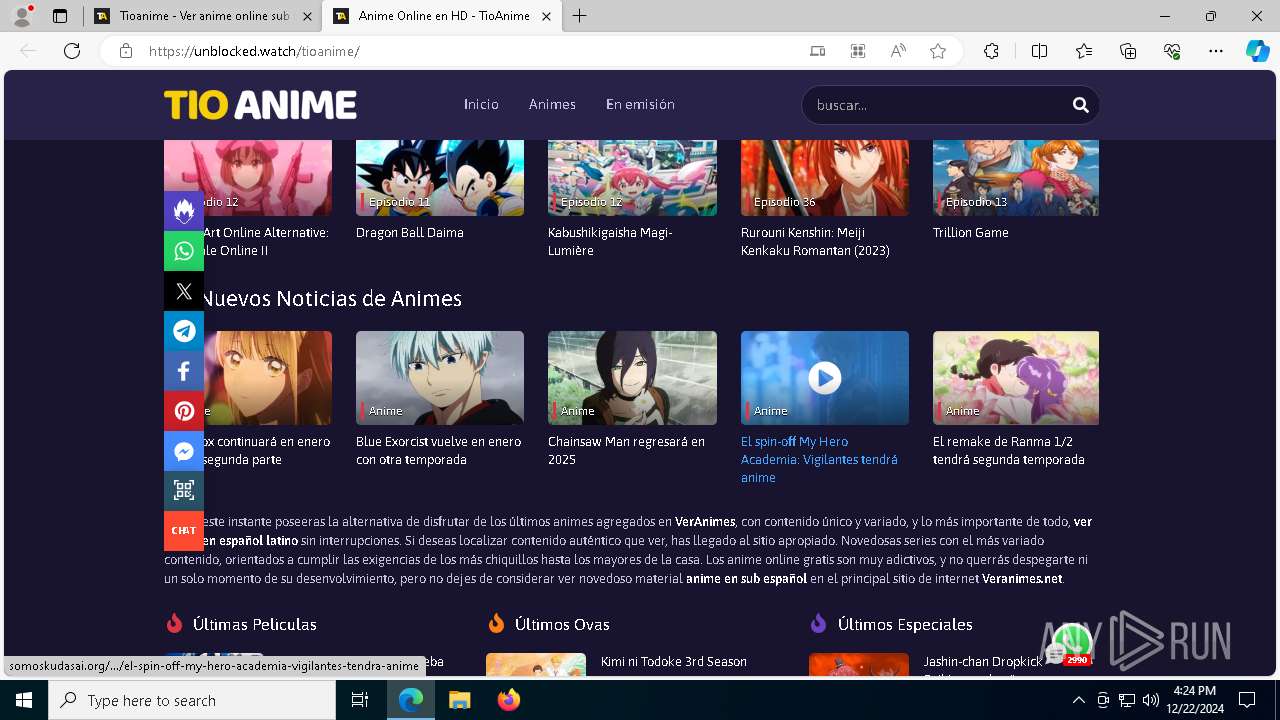The width and height of the screenshot is (1280, 720).
Task: Open Browser essentials heart icon
Action: pos(1172,51)
